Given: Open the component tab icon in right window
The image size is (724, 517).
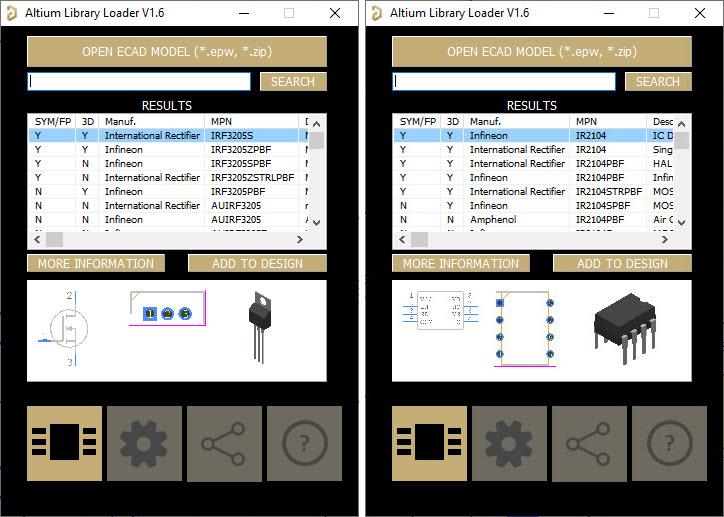Looking at the screenshot, I should click(429, 443).
